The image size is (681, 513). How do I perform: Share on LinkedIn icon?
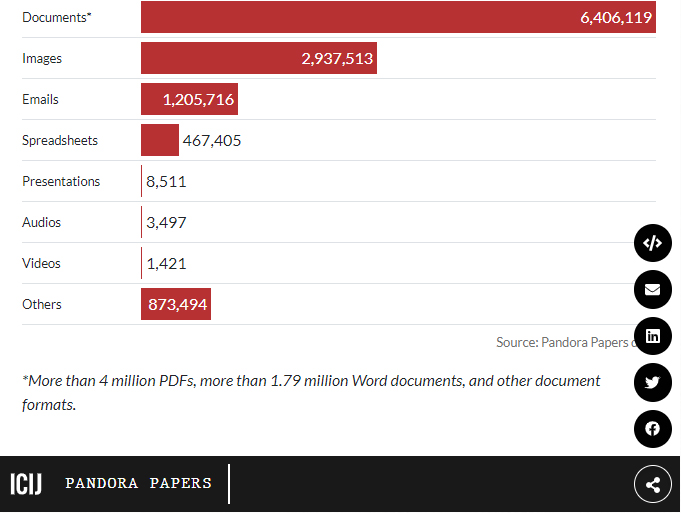point(652,336)
